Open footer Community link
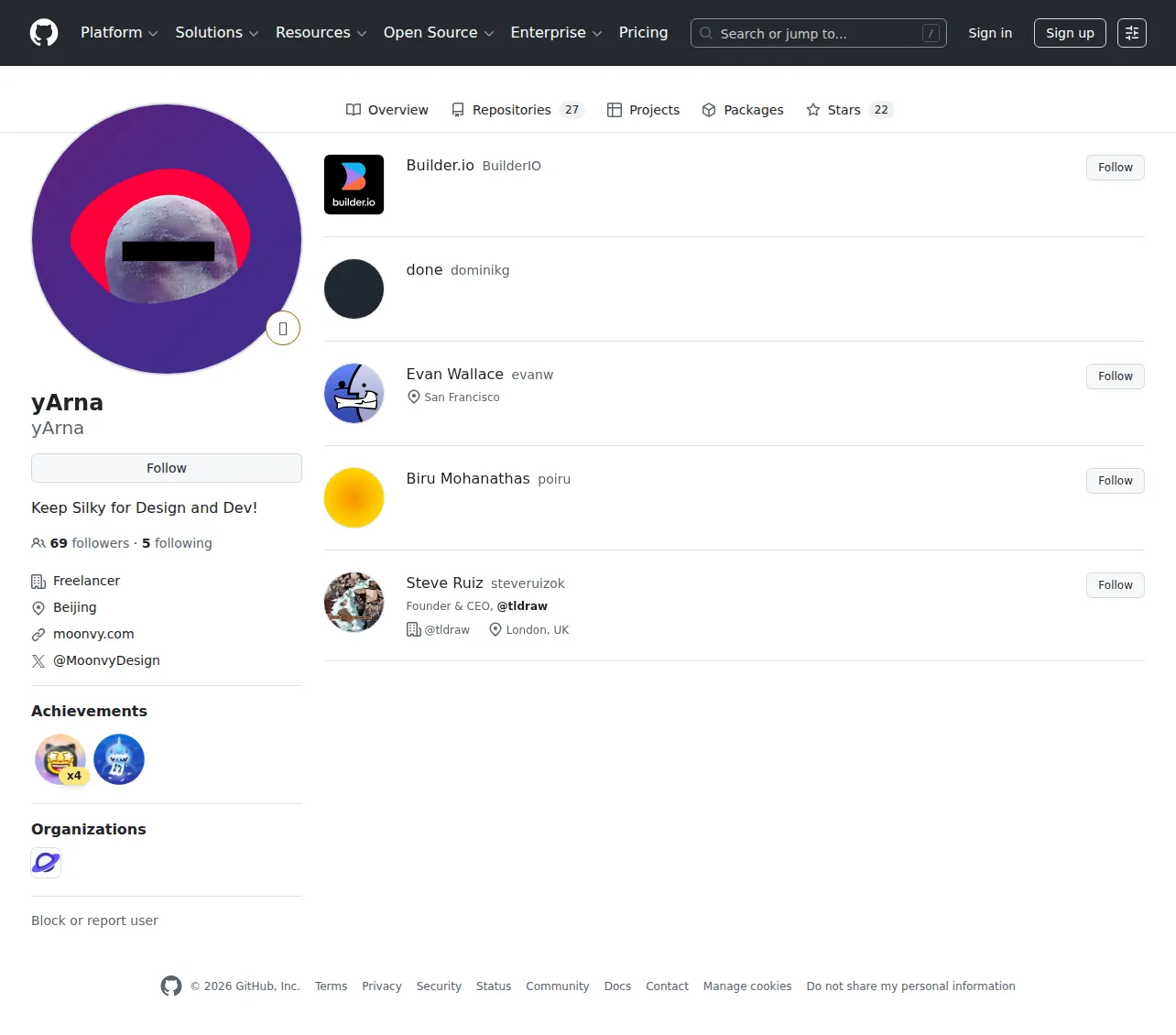The height and width of the screenshot is (1035, 1176). [558, 986]
